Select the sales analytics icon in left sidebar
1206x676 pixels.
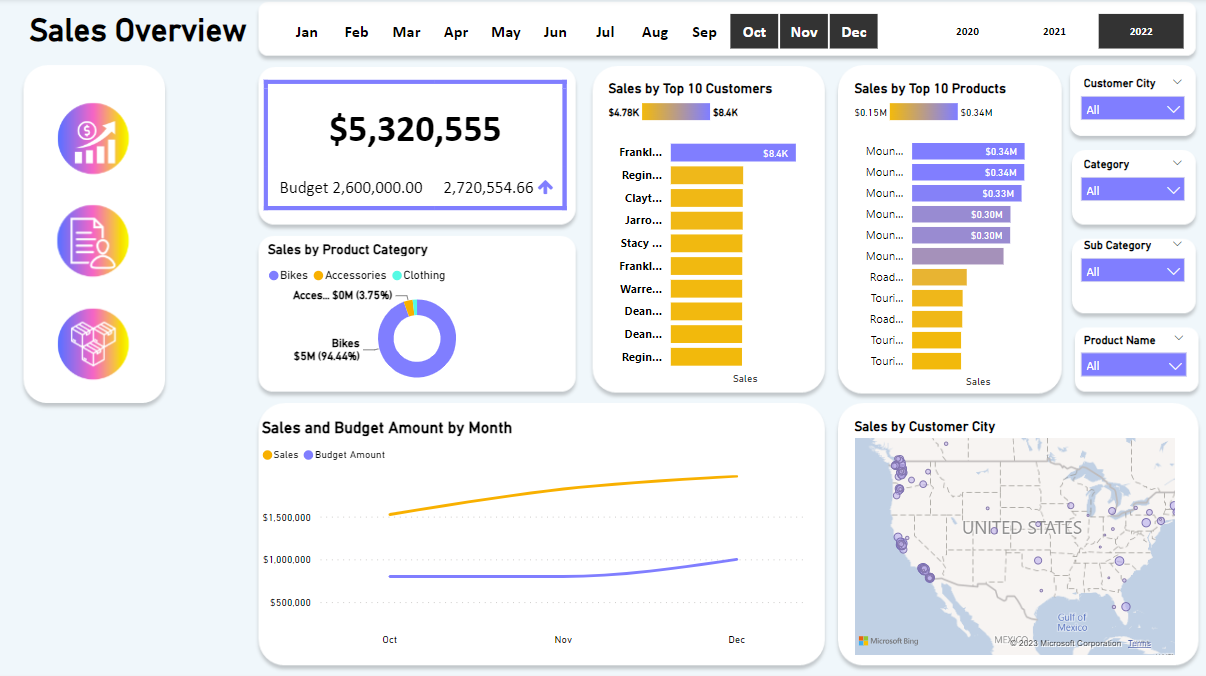click(x=93, y=138)
